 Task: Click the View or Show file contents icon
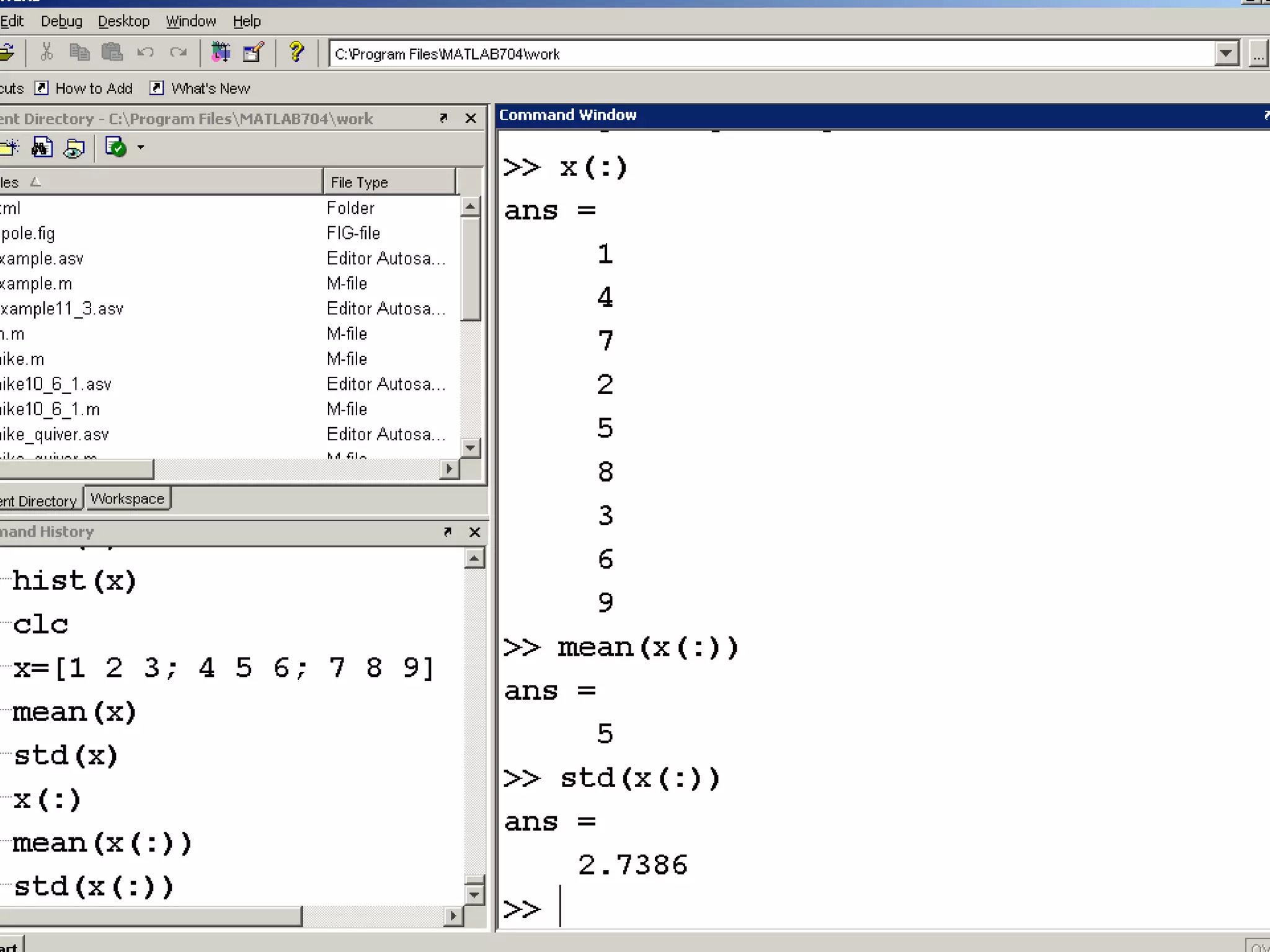coord(74,148)
